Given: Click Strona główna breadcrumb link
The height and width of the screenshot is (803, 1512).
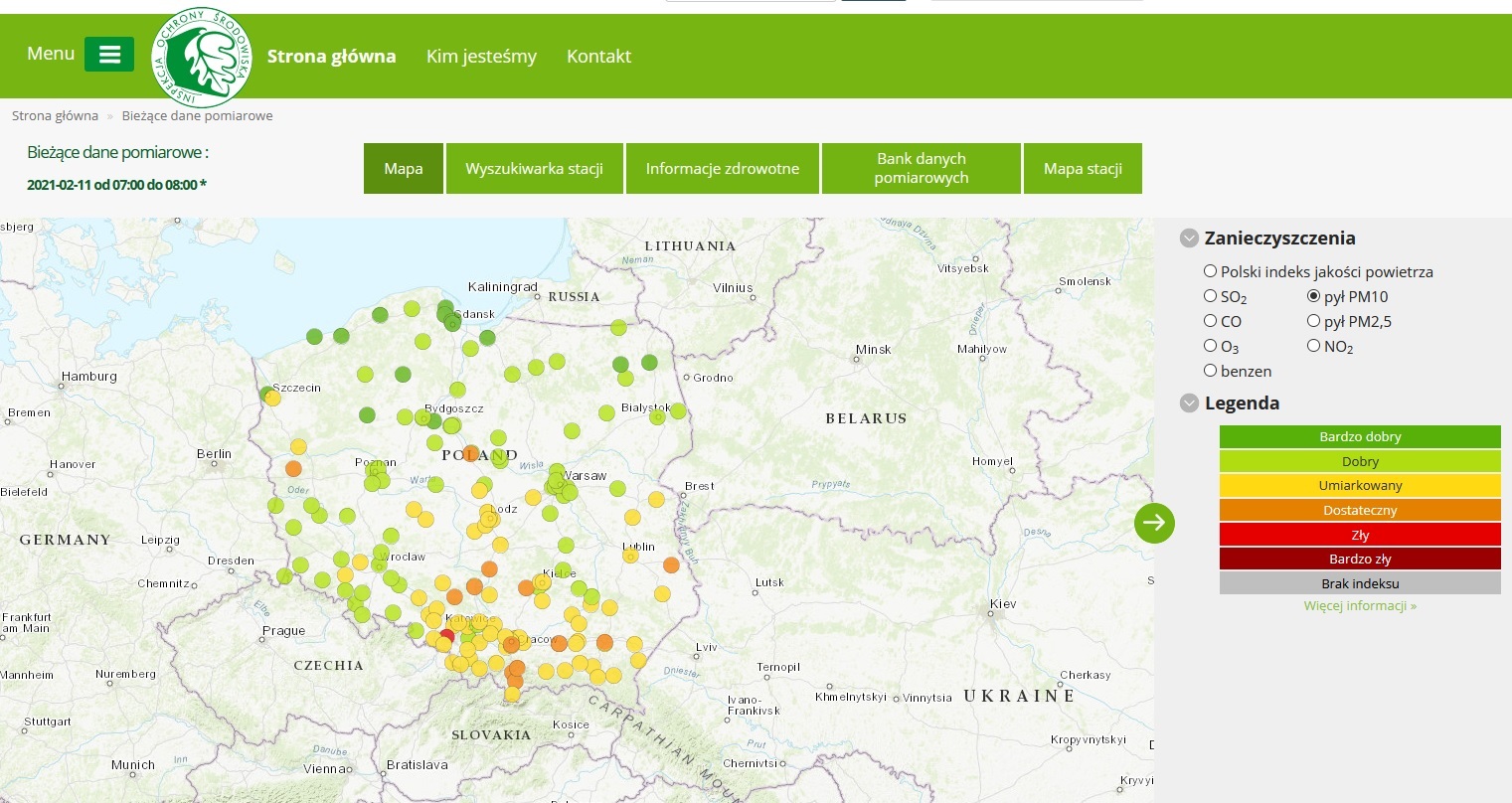Looking at the screenshot, I should [x=55, y=115].
